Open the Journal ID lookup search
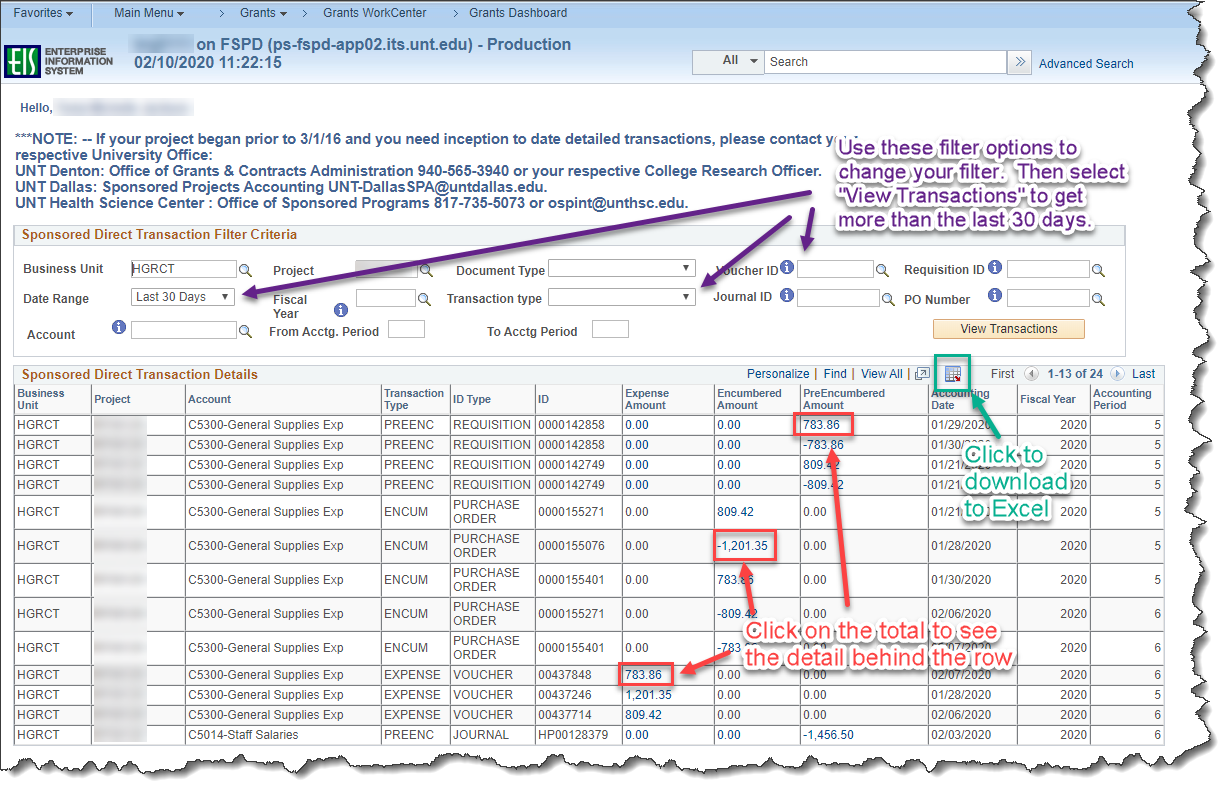This screenshot has width=1232, height=797. (887, 297)
